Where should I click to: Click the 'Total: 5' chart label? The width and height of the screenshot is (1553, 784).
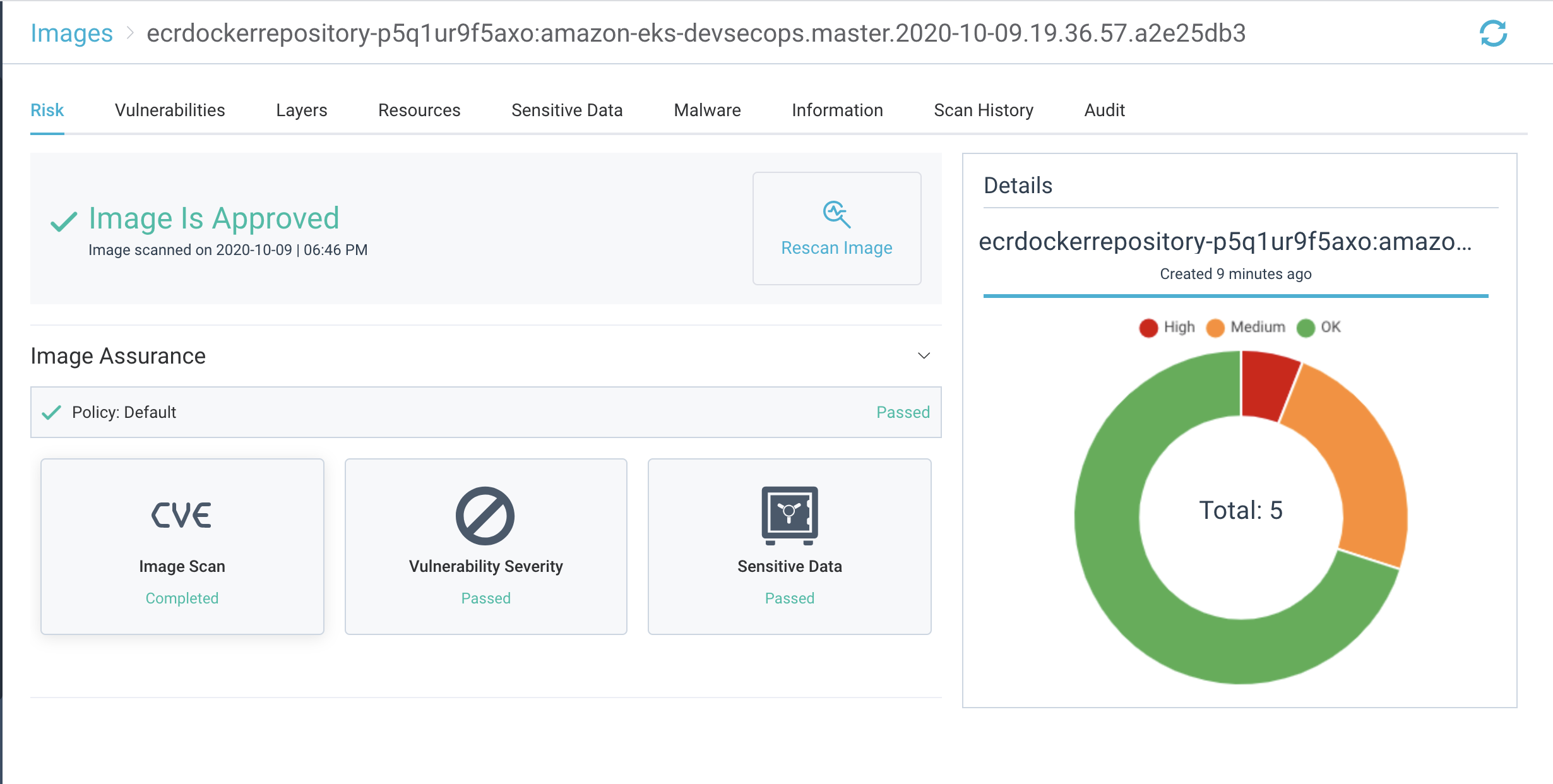point(1241,510)
